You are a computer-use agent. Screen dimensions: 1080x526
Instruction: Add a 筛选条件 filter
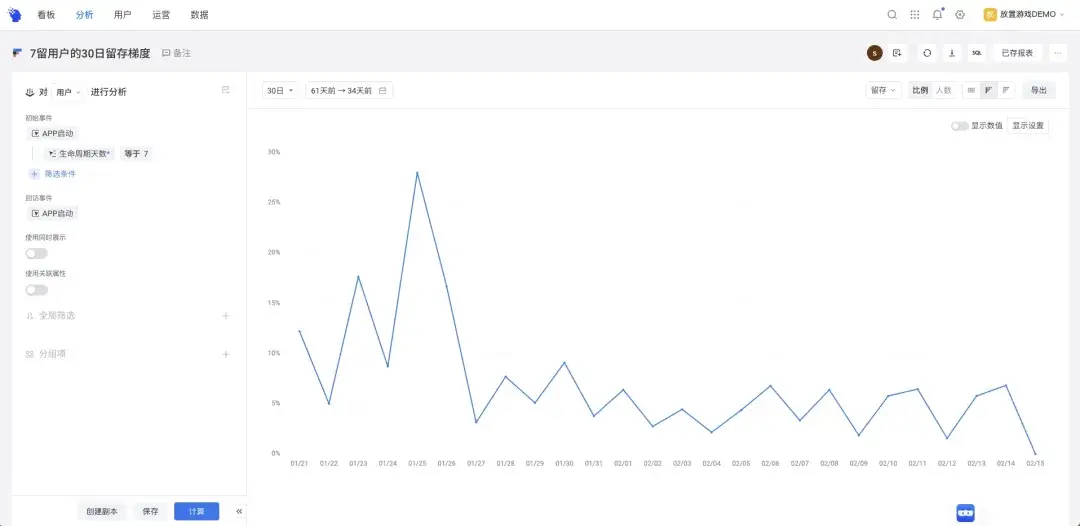point(53,173)
